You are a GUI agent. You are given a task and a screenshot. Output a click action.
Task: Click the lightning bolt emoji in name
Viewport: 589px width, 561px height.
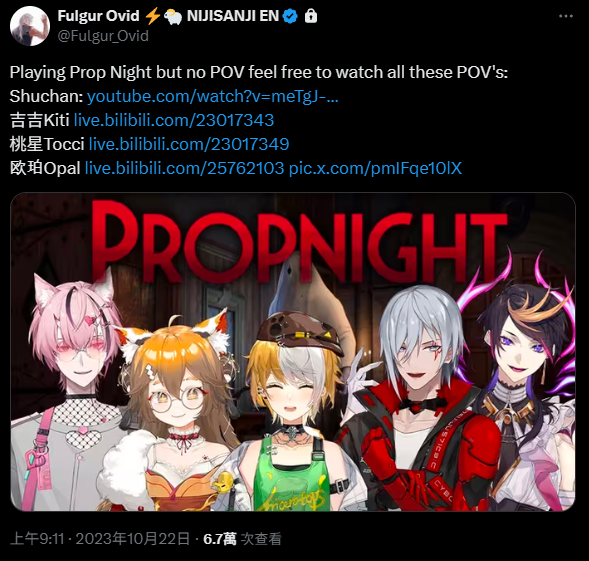tap(153, 16)
